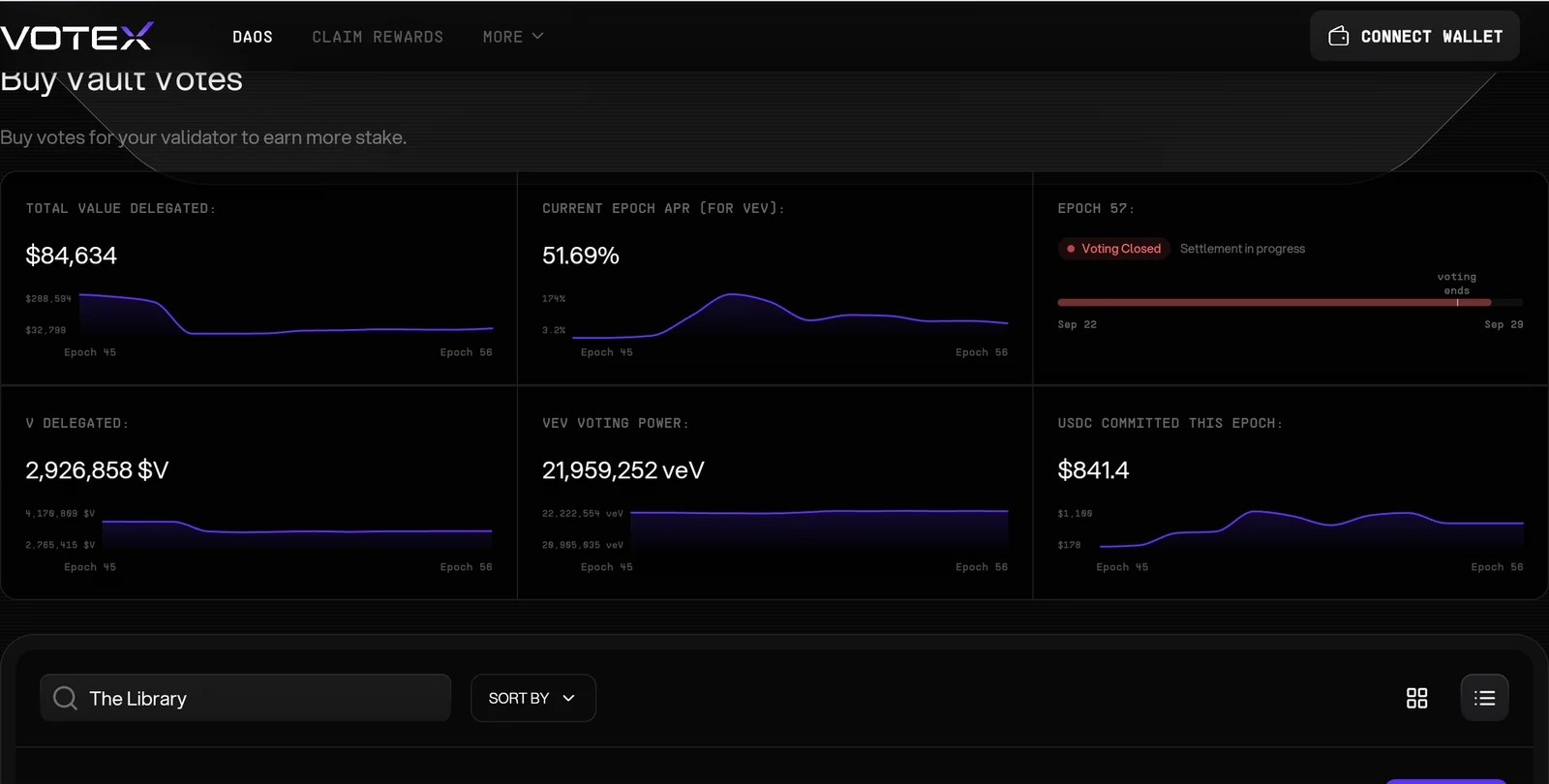Click the voting ends marker label
Viewport: 1549px width, 784px height.
[1456, 284]
